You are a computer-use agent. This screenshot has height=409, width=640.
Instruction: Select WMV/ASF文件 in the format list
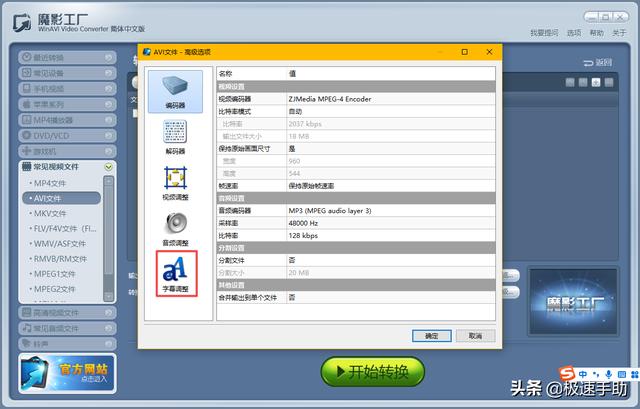[59, 244]
